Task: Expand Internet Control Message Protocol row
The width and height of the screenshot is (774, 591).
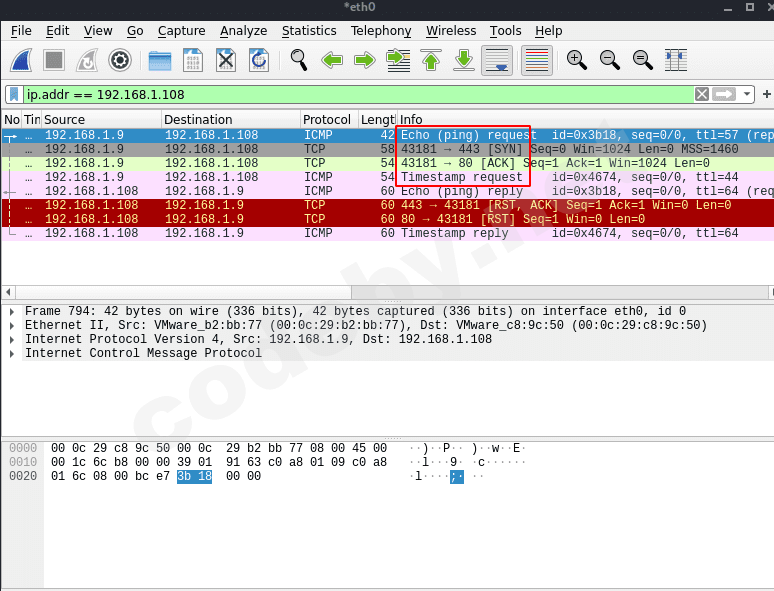Action: click(12, 353)
